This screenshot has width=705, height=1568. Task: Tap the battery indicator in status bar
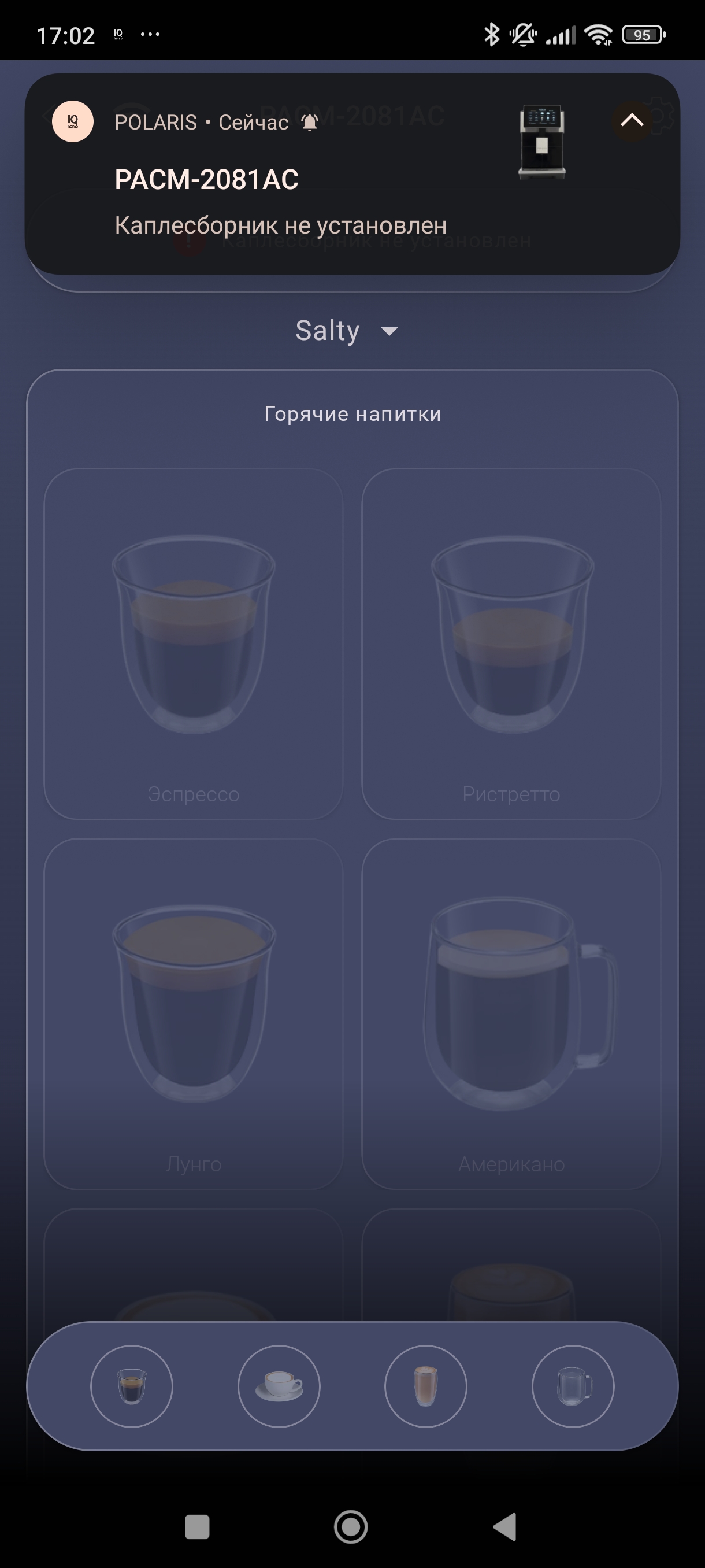(644, 35)
